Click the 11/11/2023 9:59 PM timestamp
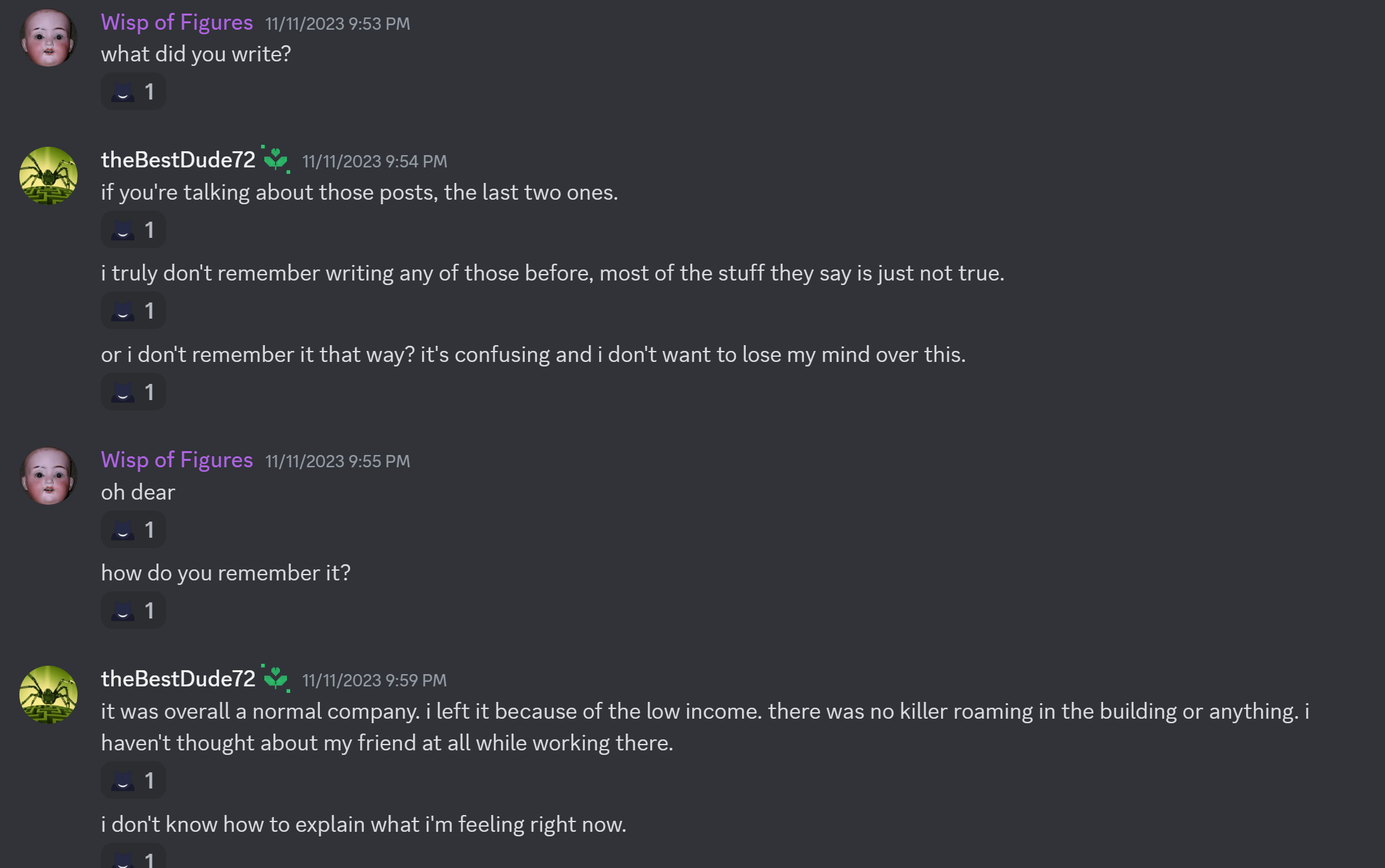Viewport: 1385px width, 868px height. coord(374,681)
